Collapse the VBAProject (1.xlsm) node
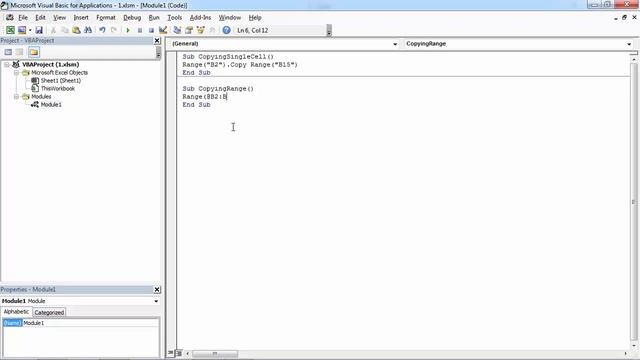 7,64
